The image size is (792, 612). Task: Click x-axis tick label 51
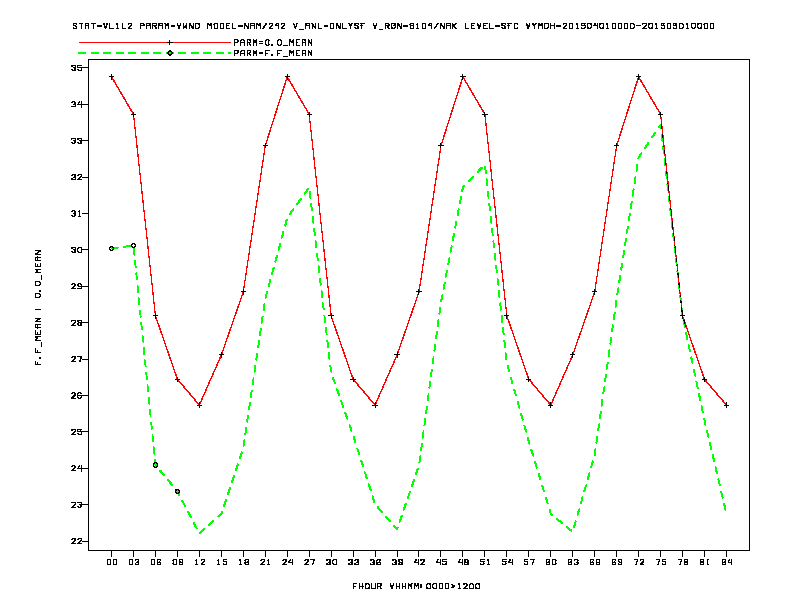pos(485,562)
